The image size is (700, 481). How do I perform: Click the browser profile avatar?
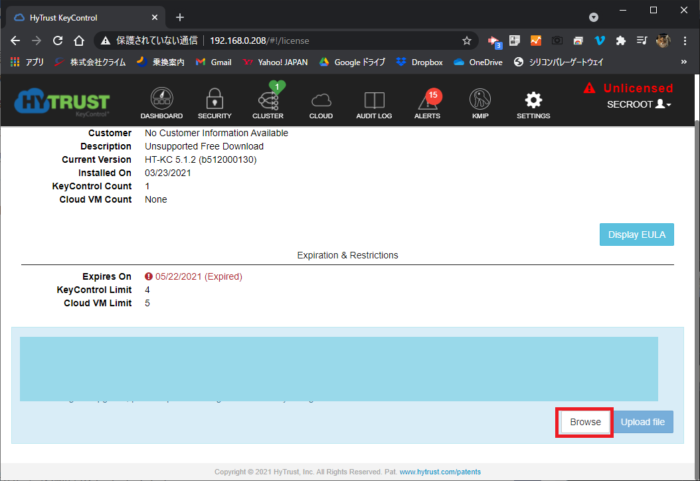click(663, 41)
